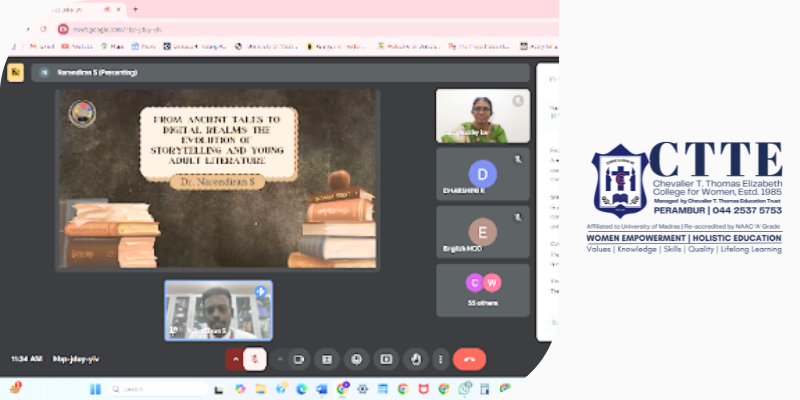Open the Windows Start menu
This screenshot has width=800, height=400.
(x=95, y=389)
